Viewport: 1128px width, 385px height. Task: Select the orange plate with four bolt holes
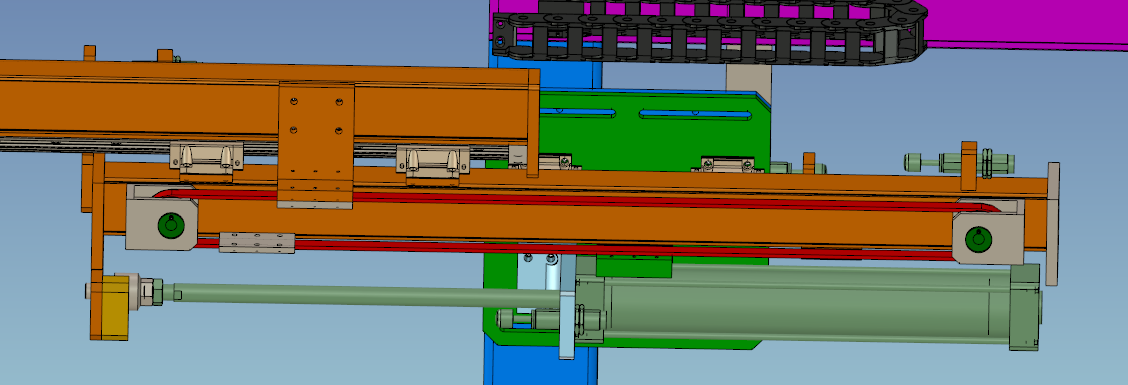(x=316, y=145)
